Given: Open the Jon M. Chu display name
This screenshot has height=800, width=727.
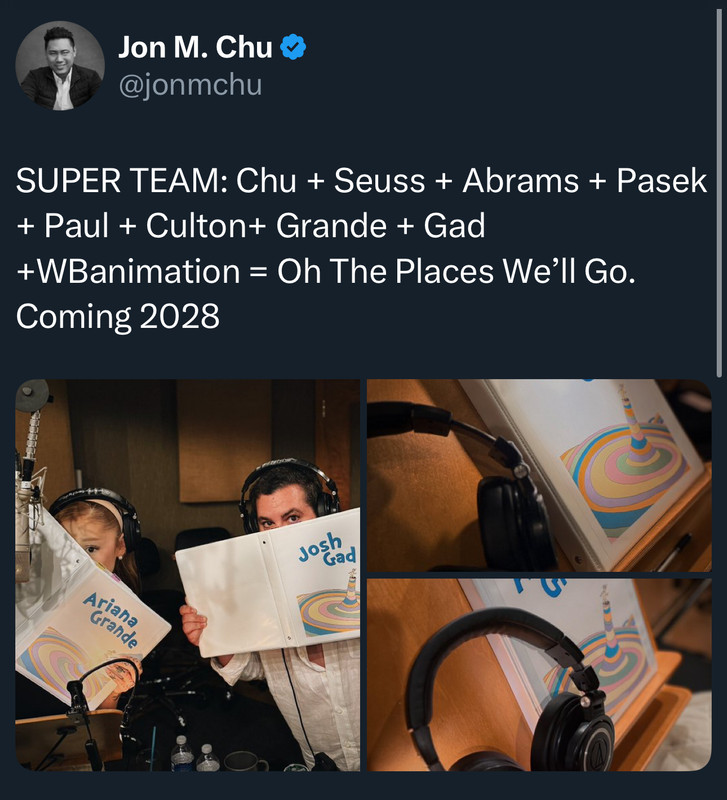Looking at the screenshot, I should [x=195, y=47].
